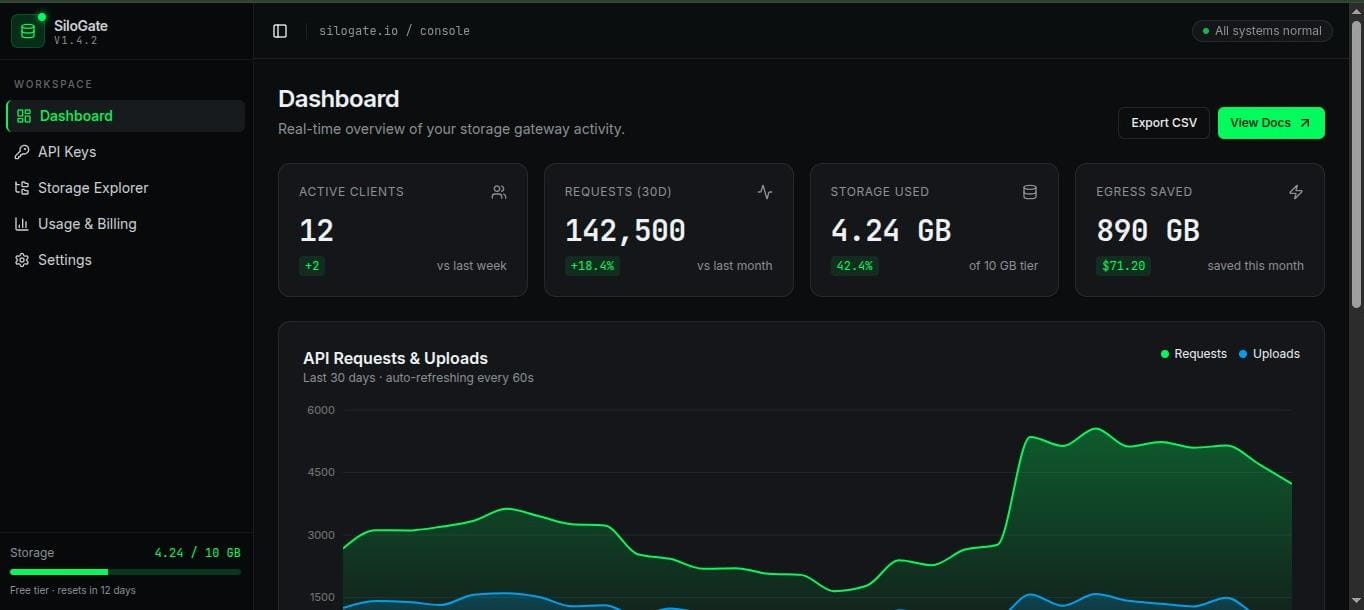Open the Settings page
1364x610 pixels.
(125, 260)
